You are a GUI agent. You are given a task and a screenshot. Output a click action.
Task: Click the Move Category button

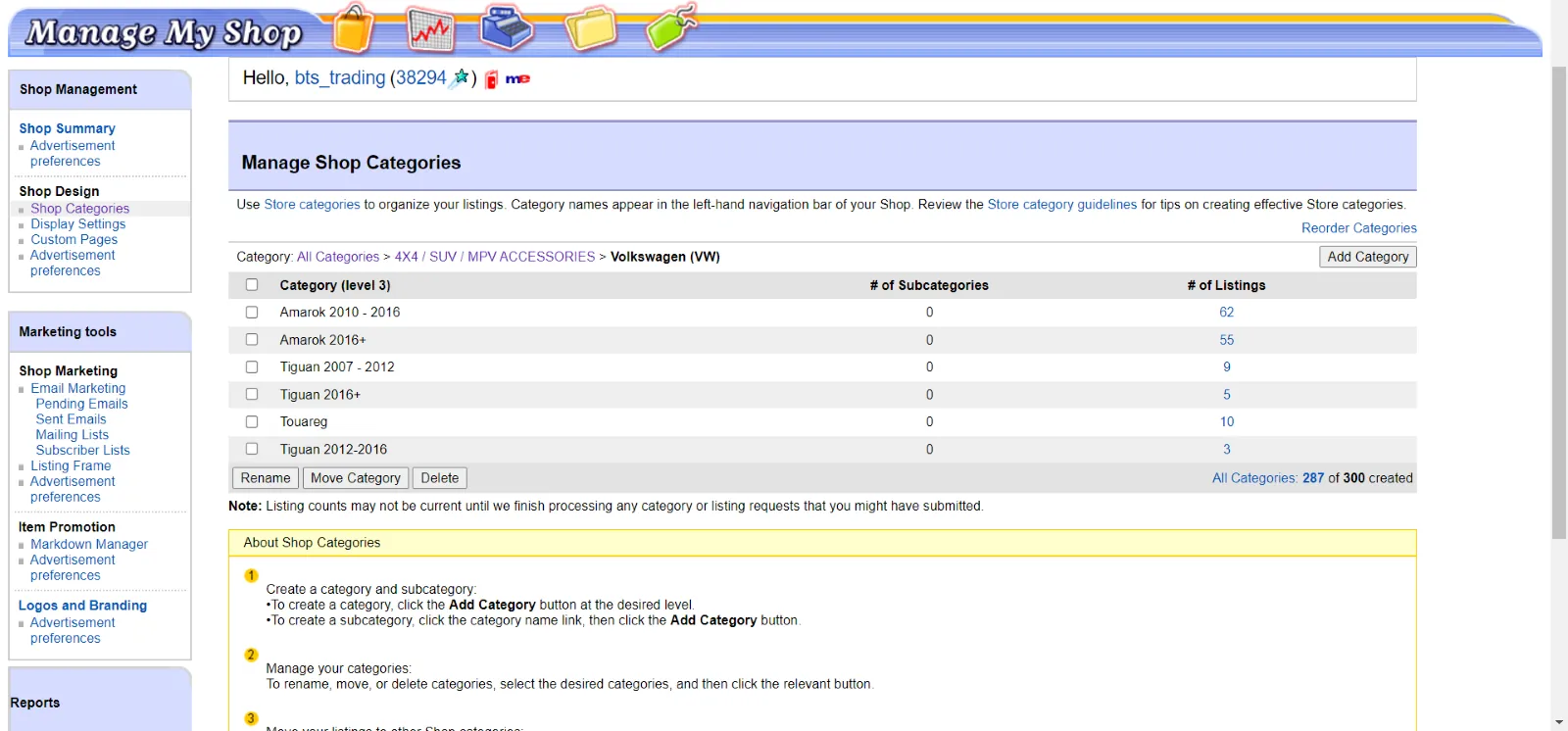click(x=356, y=478)
